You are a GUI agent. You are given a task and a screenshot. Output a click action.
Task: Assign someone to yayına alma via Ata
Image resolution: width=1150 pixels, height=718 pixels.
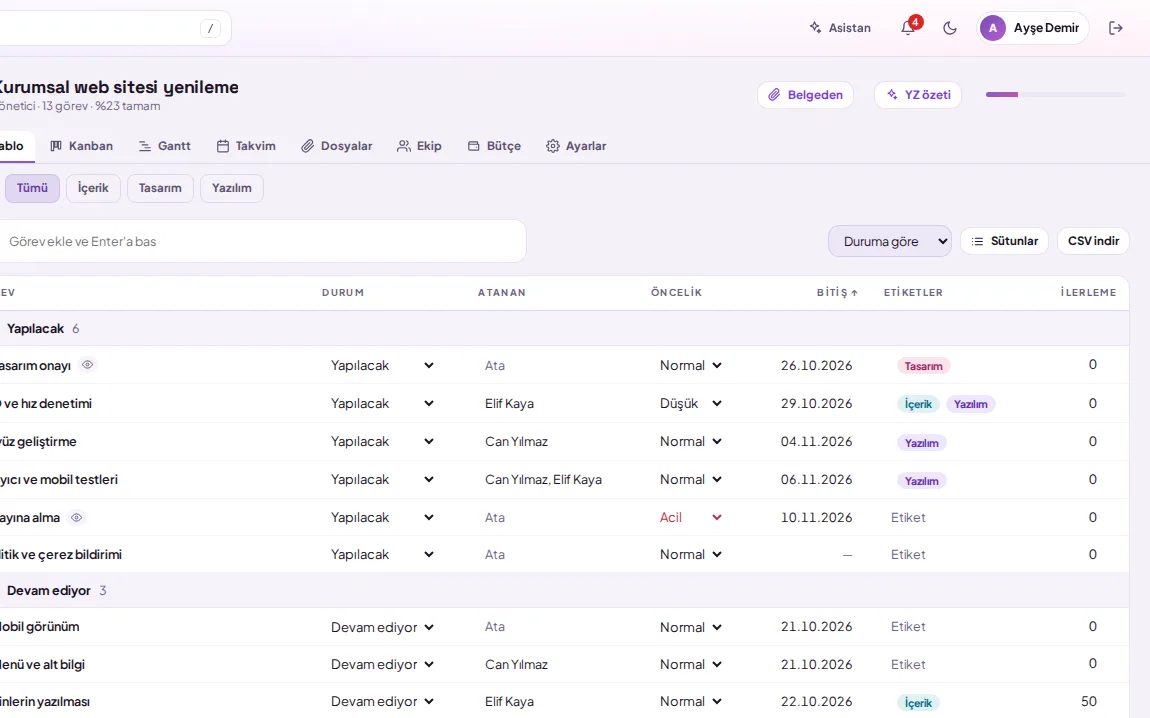494,517
